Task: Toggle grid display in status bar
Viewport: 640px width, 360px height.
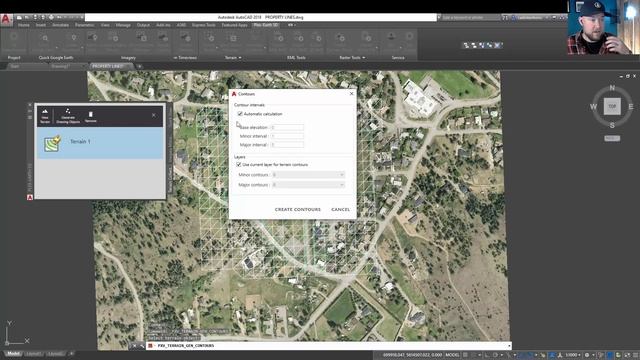Action: click(x=465, y=355)
